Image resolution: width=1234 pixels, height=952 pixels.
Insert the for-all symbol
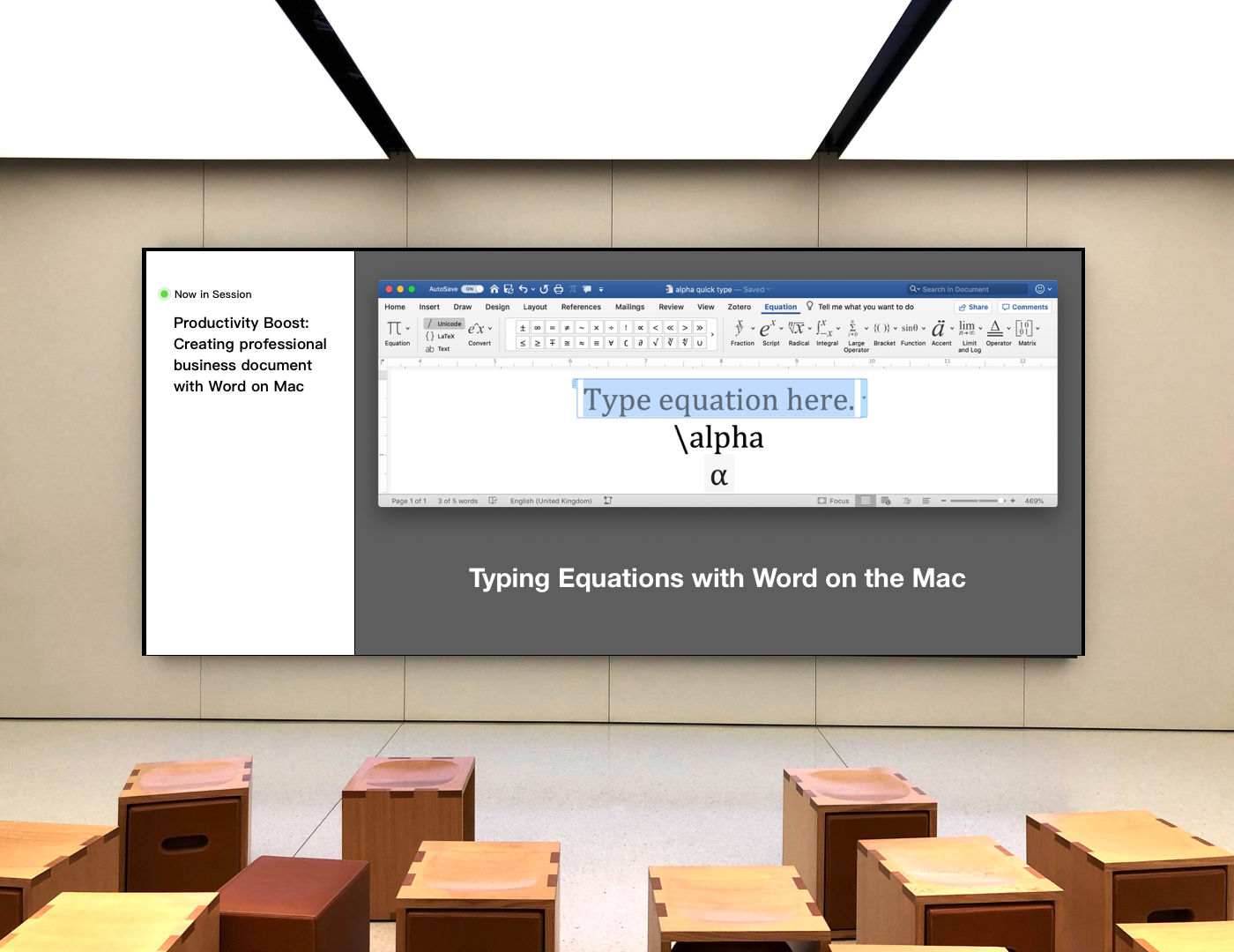click(x=611, y=343)
